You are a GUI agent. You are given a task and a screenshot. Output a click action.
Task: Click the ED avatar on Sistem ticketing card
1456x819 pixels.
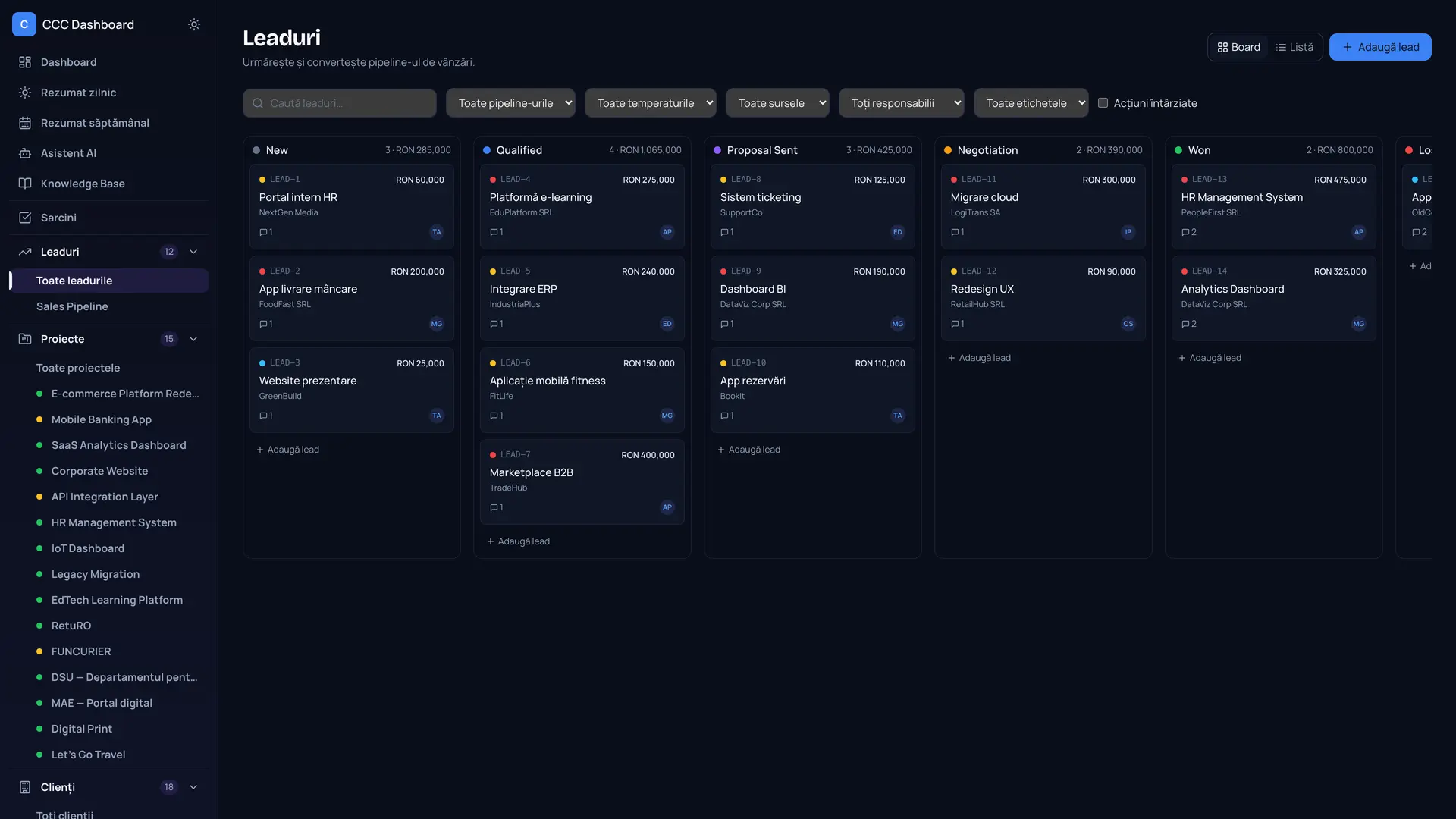(898, 232)
